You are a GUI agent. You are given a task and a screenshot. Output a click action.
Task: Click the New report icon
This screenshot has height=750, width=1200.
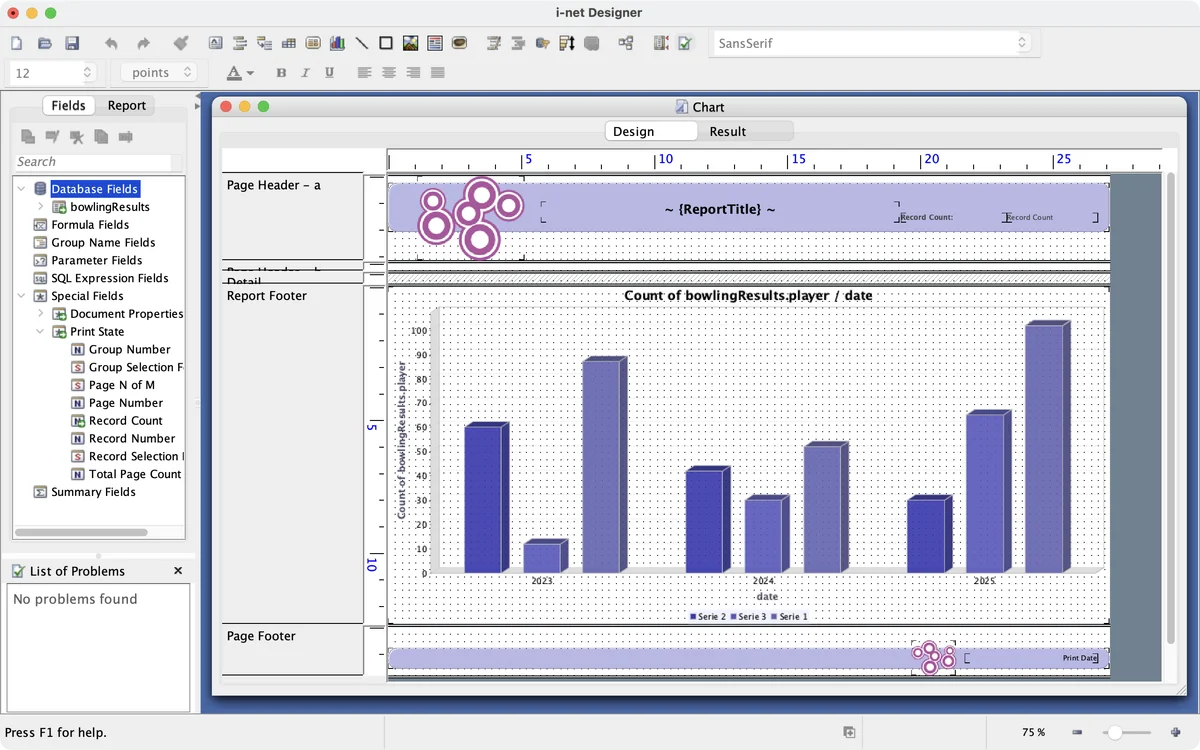tap(16, 43)
